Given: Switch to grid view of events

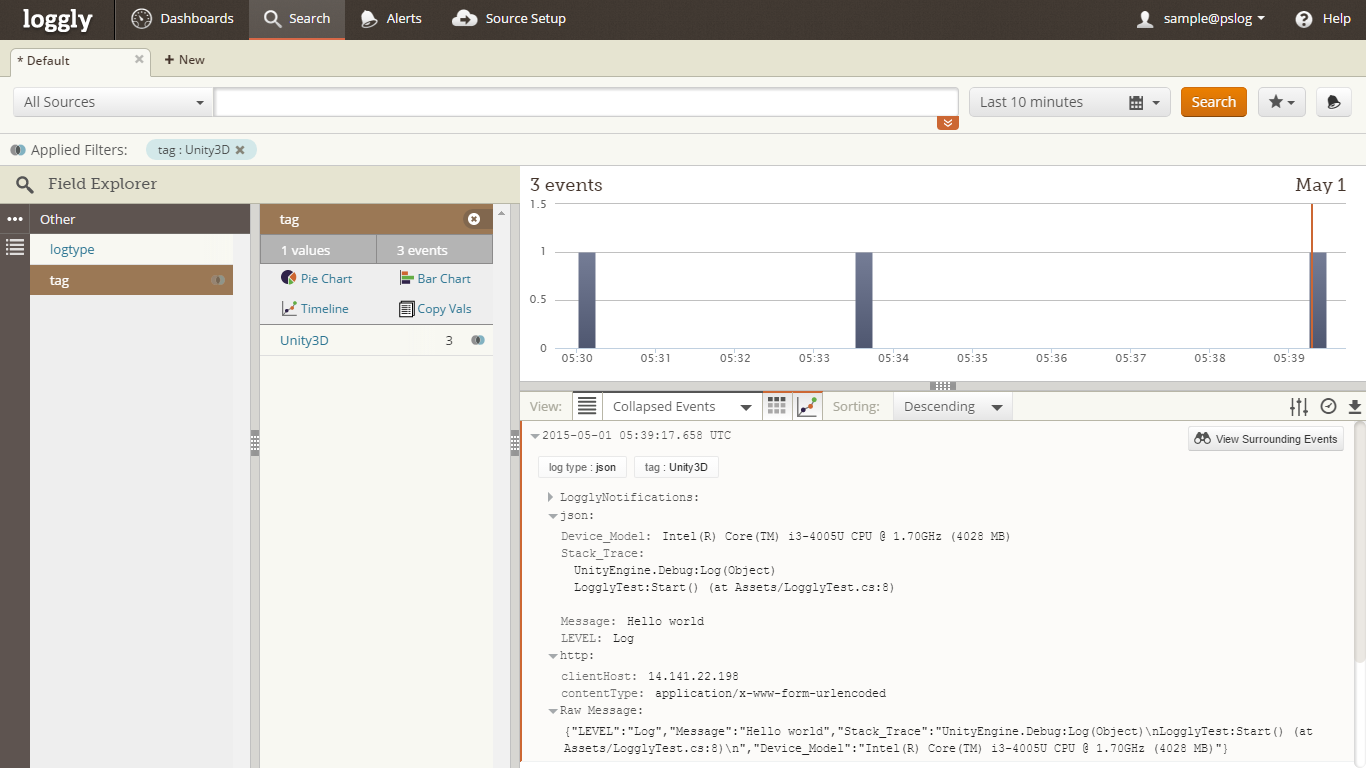Looking at the screenshot, I should 776,406.
